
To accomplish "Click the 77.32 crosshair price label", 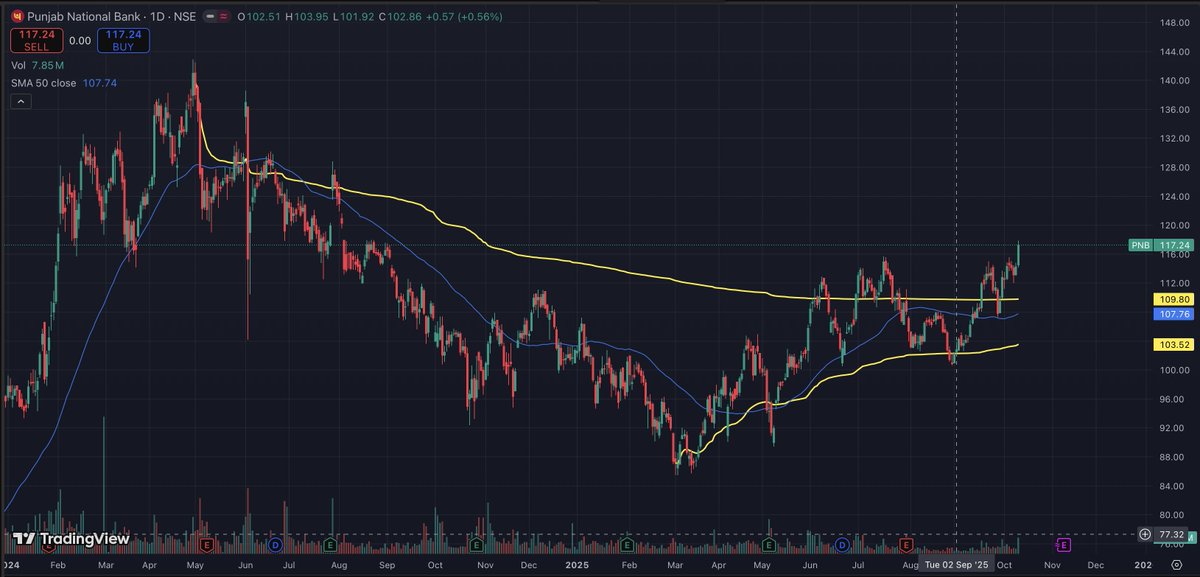I will click(1172, 535).
